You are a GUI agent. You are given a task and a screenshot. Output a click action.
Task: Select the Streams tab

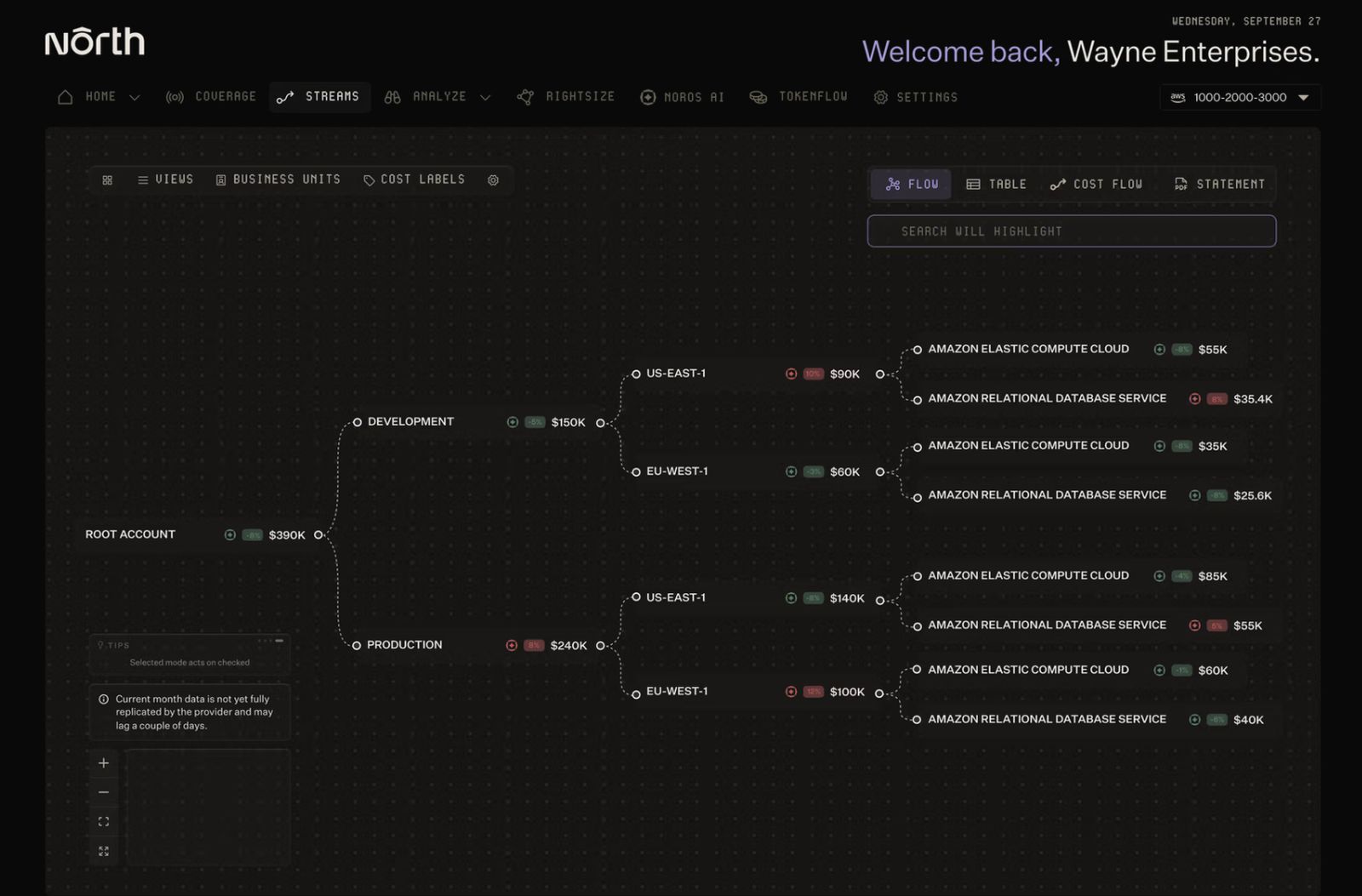coord(318,97)
